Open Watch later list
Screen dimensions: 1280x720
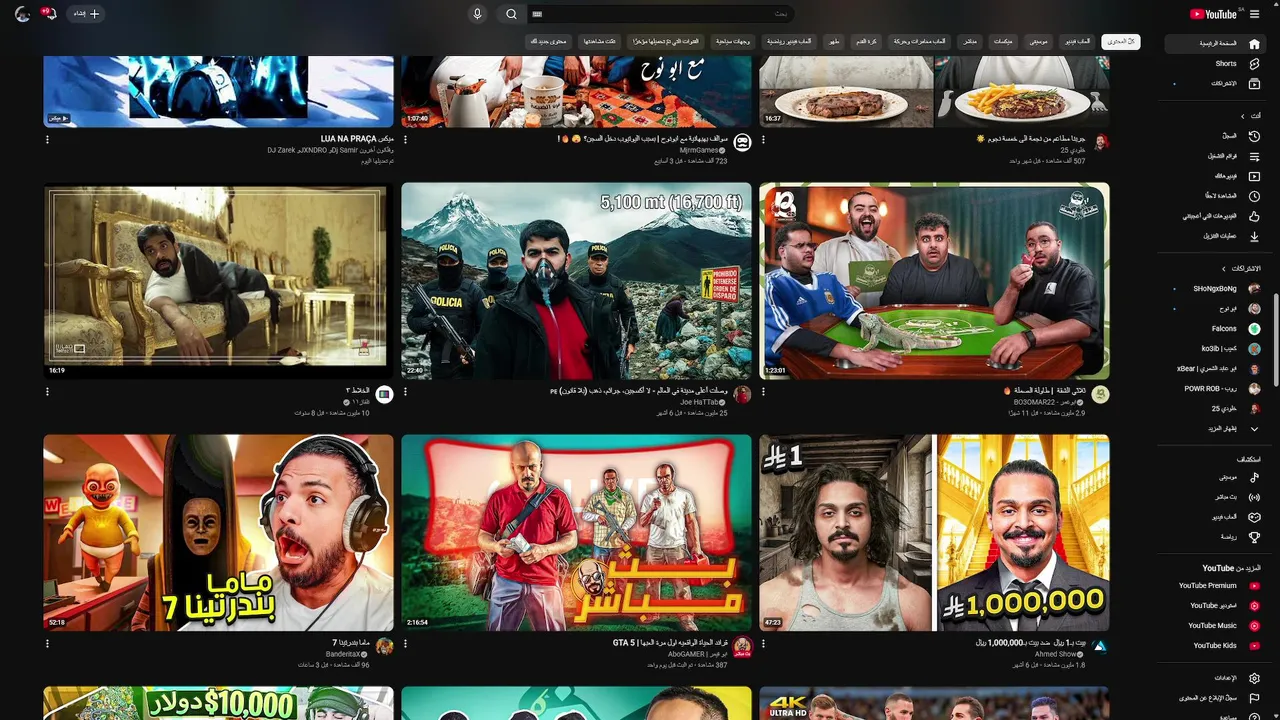click(1214, 197)
